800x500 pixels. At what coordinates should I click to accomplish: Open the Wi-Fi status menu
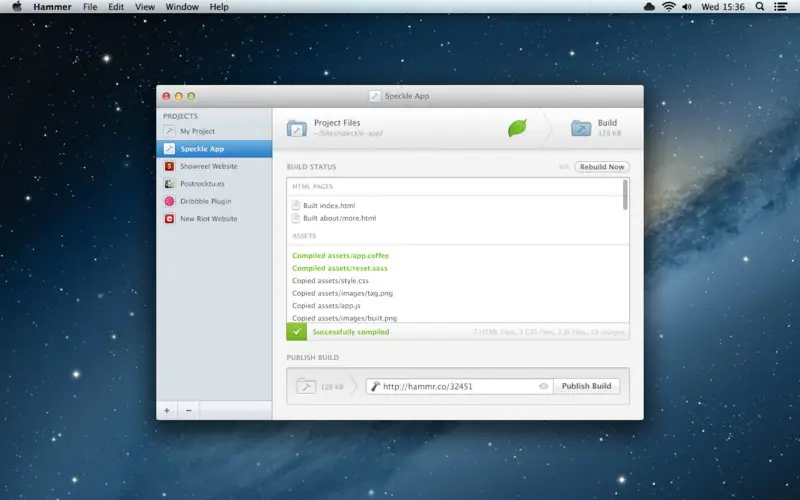pyautogui.click(x=668, y=7)
